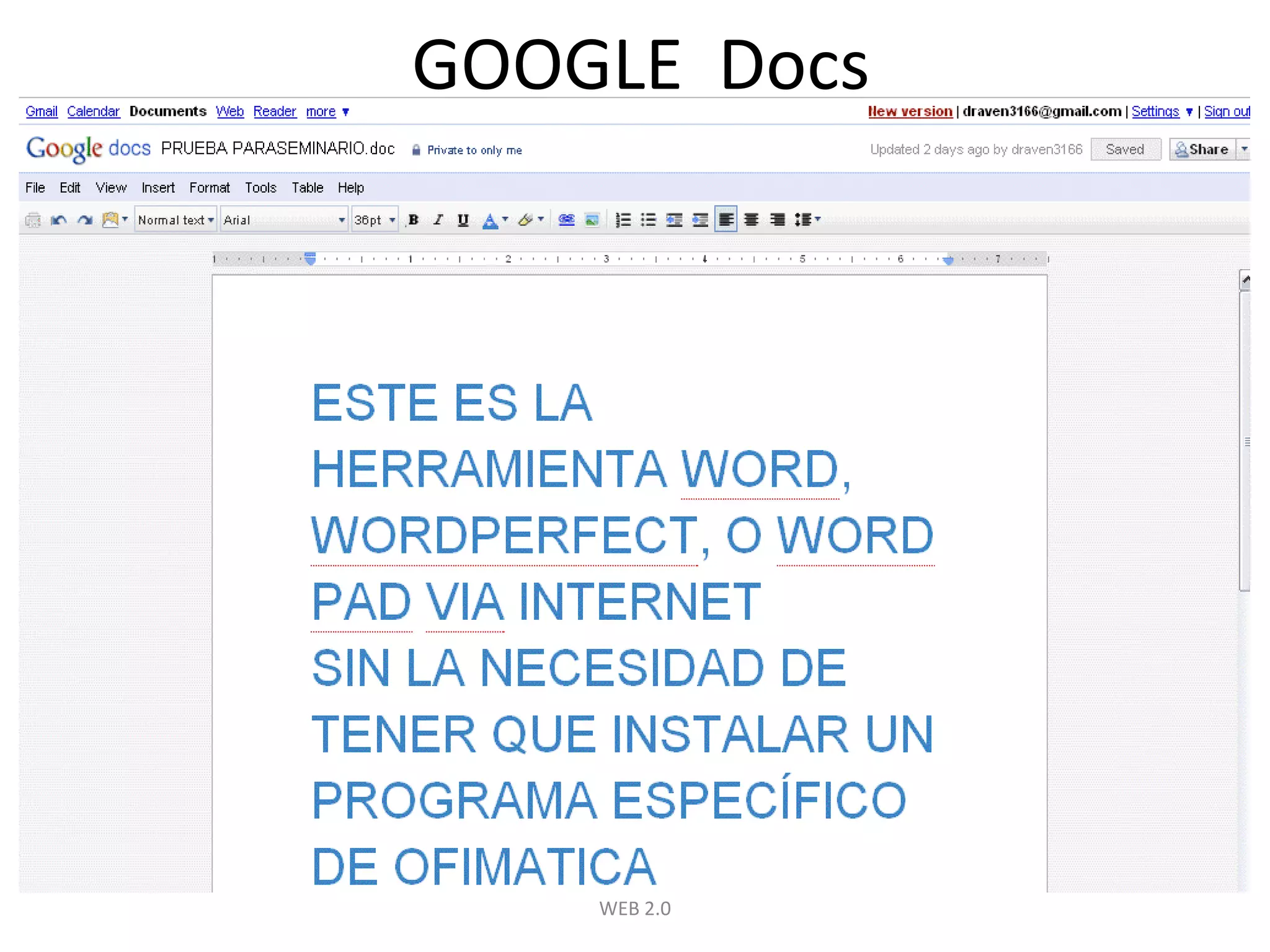This screenshot has height=952, width=1270.
Task: Click the Private to only me label
Action: pos(474,150)
